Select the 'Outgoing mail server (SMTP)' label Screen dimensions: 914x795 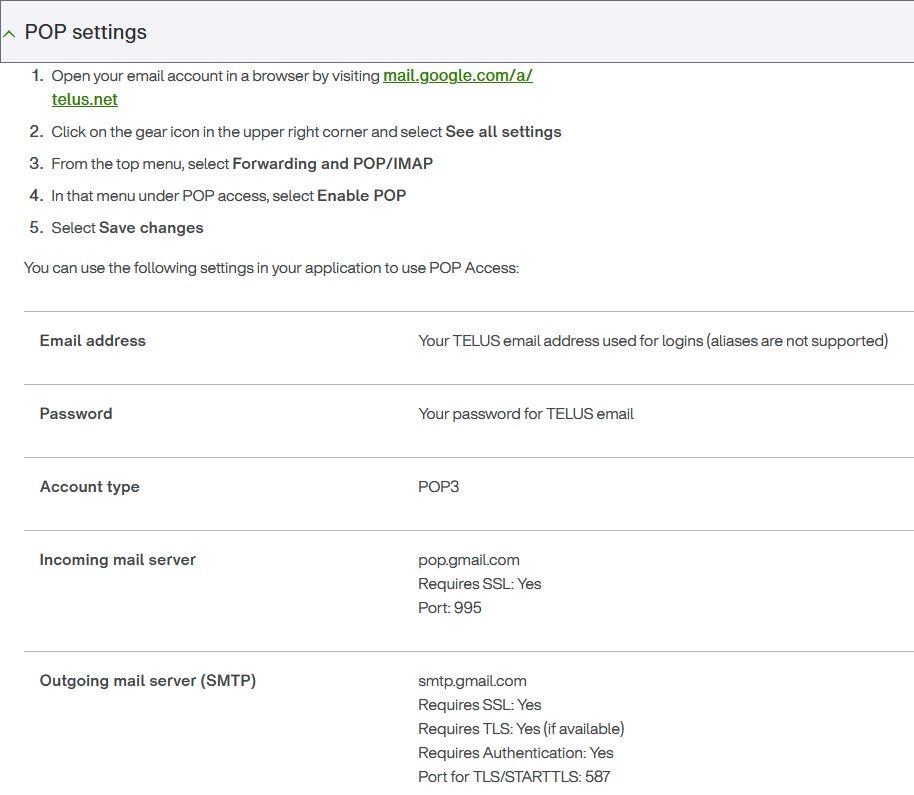148,681
